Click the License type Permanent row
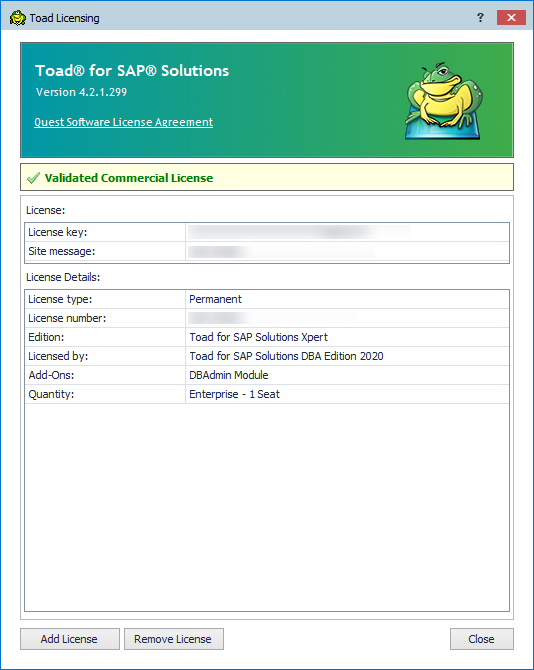The height and width of the screenshot is (670, 534). point(267,299)
